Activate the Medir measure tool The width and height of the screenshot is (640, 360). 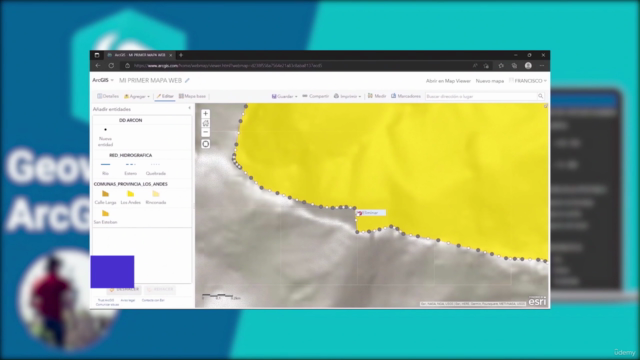point(377,96)
